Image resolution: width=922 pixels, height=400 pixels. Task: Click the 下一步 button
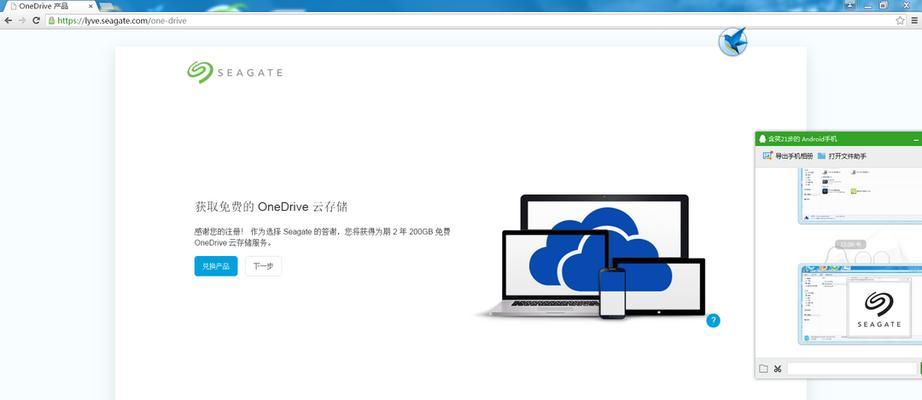263,266
